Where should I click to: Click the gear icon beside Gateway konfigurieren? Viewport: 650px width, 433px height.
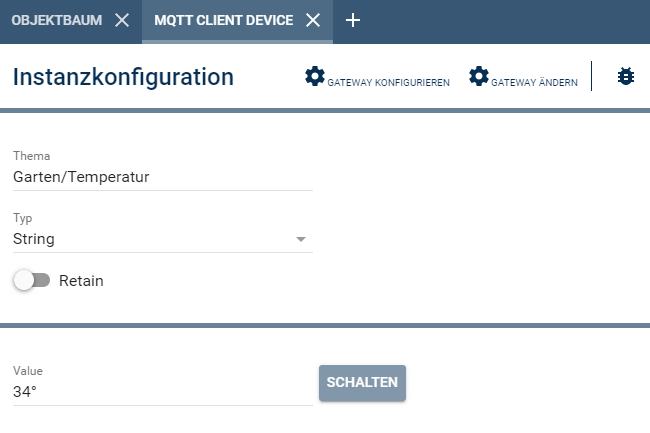click(315, 77)
